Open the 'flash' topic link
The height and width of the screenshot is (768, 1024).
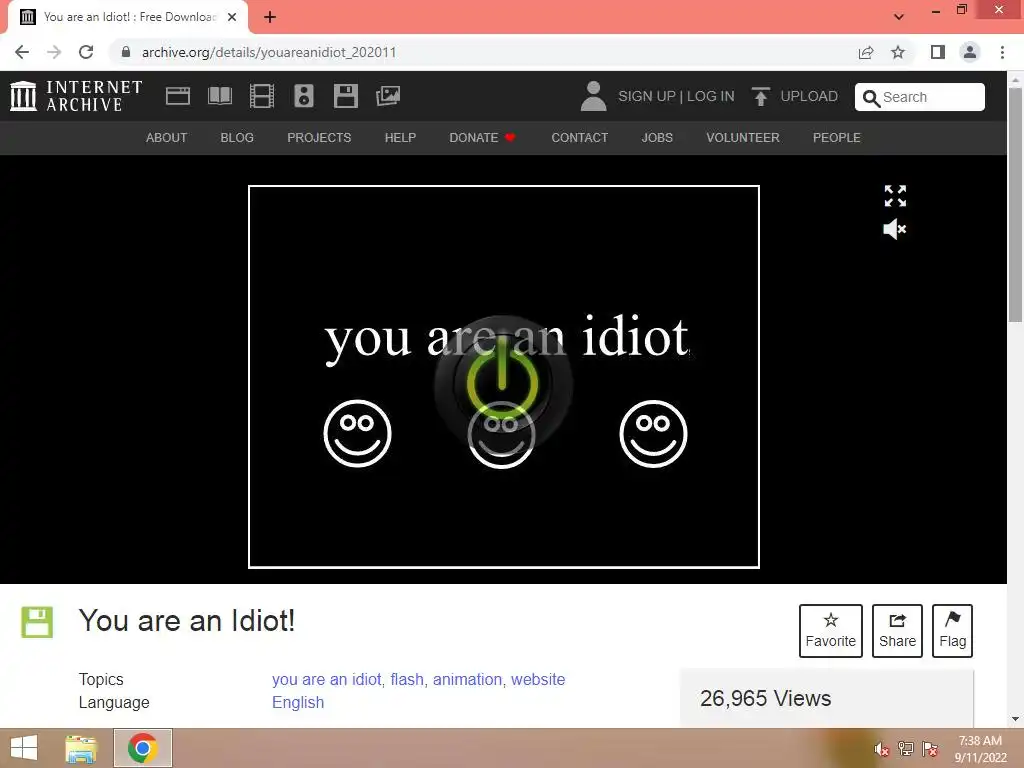[407, 679]
